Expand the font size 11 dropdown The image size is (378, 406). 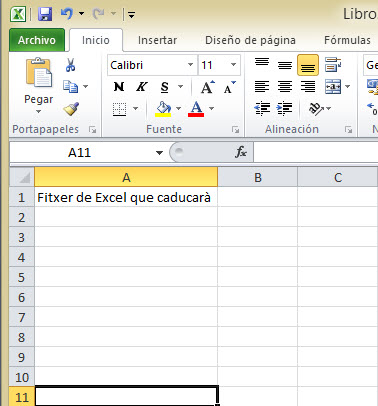click(x=233, y=65)
